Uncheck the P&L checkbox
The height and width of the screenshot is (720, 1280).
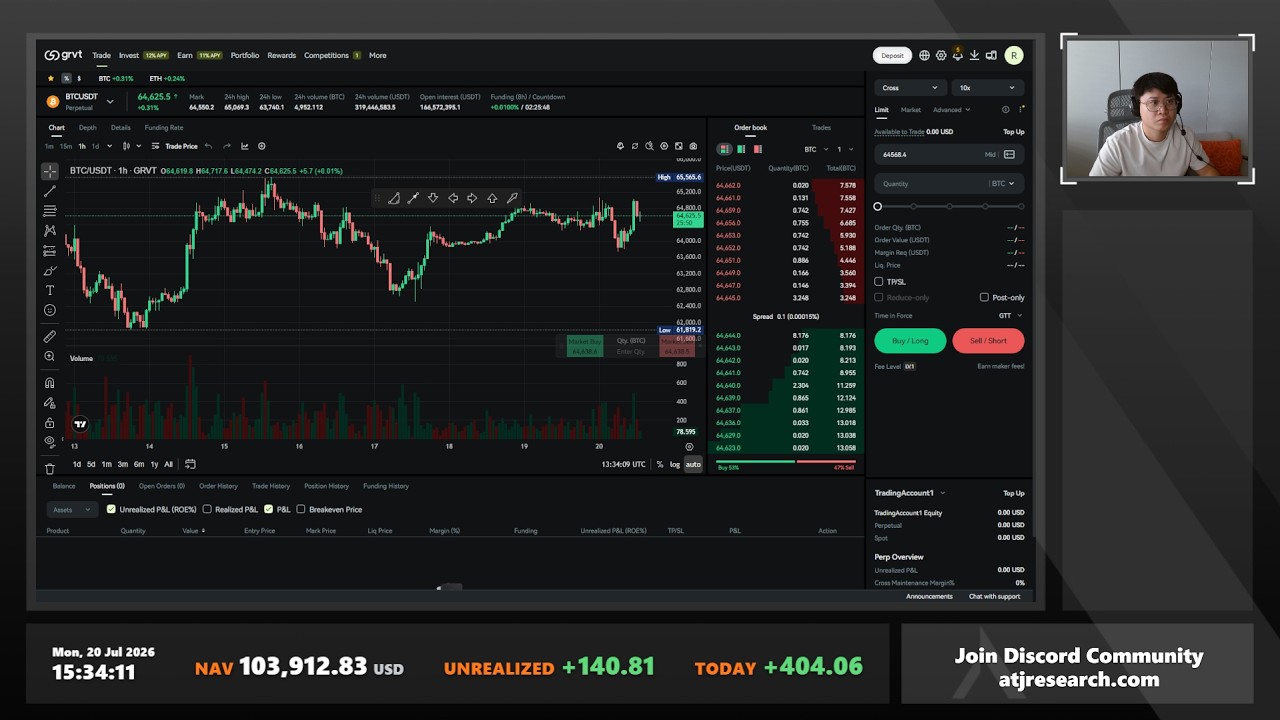point(268,509)
